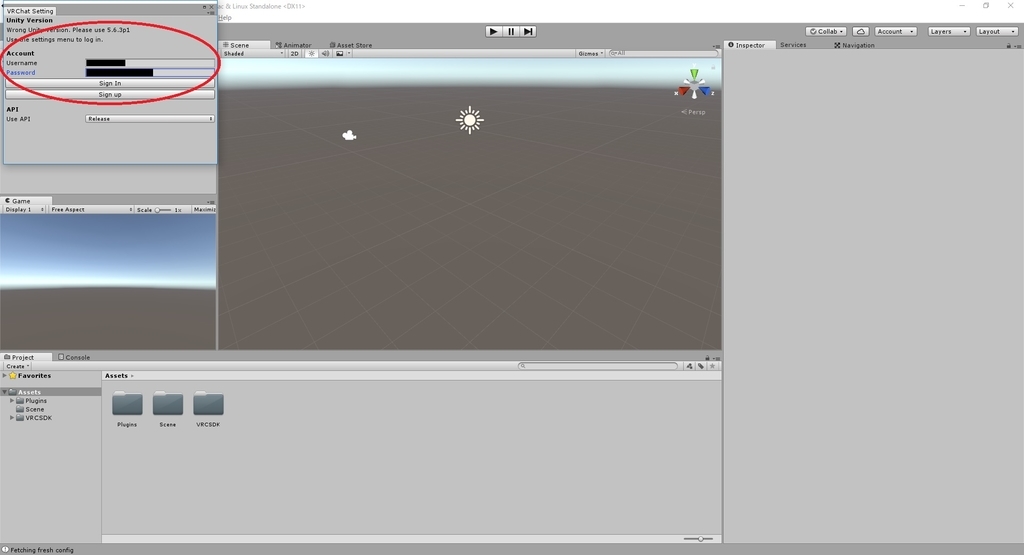Open the Display 1 dropdown in Game view
This screenshot has width=1024, height=555.
tap(24, 210)
